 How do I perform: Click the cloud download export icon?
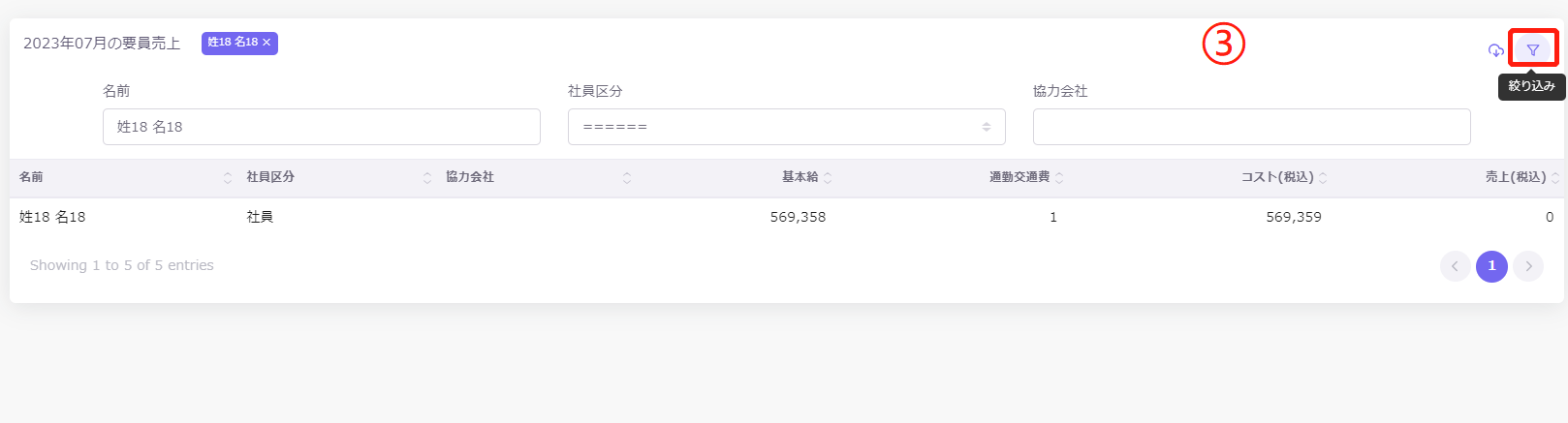(x=1495, y=50)
